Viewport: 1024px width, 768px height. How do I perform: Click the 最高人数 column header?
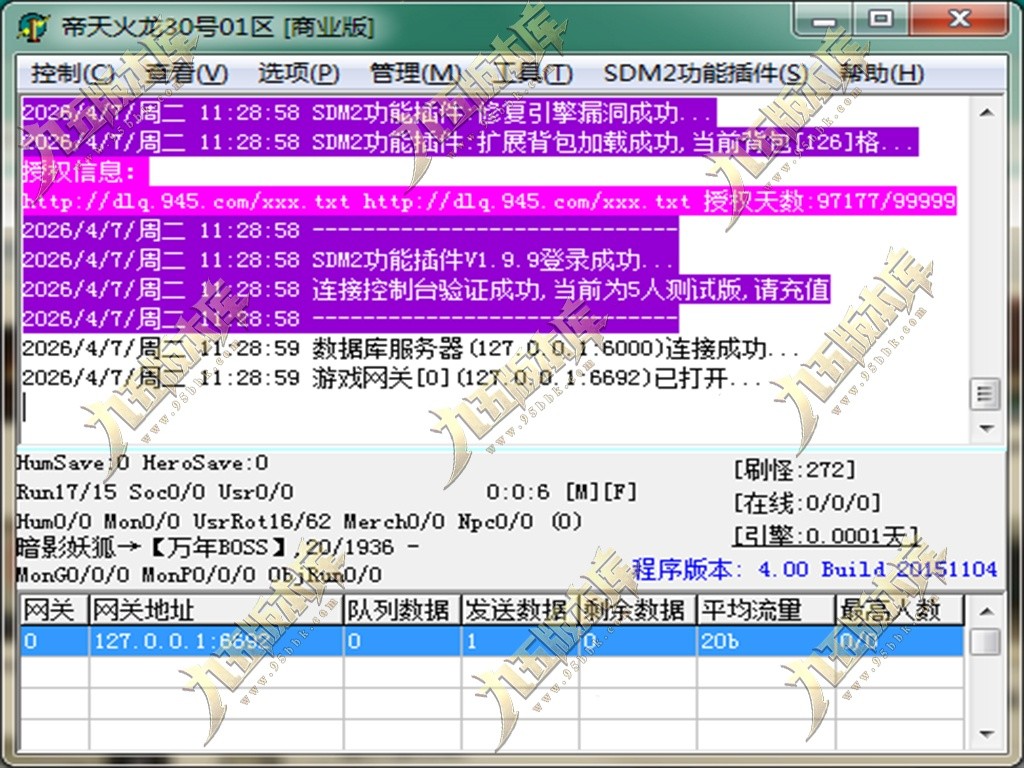(900, 611)
